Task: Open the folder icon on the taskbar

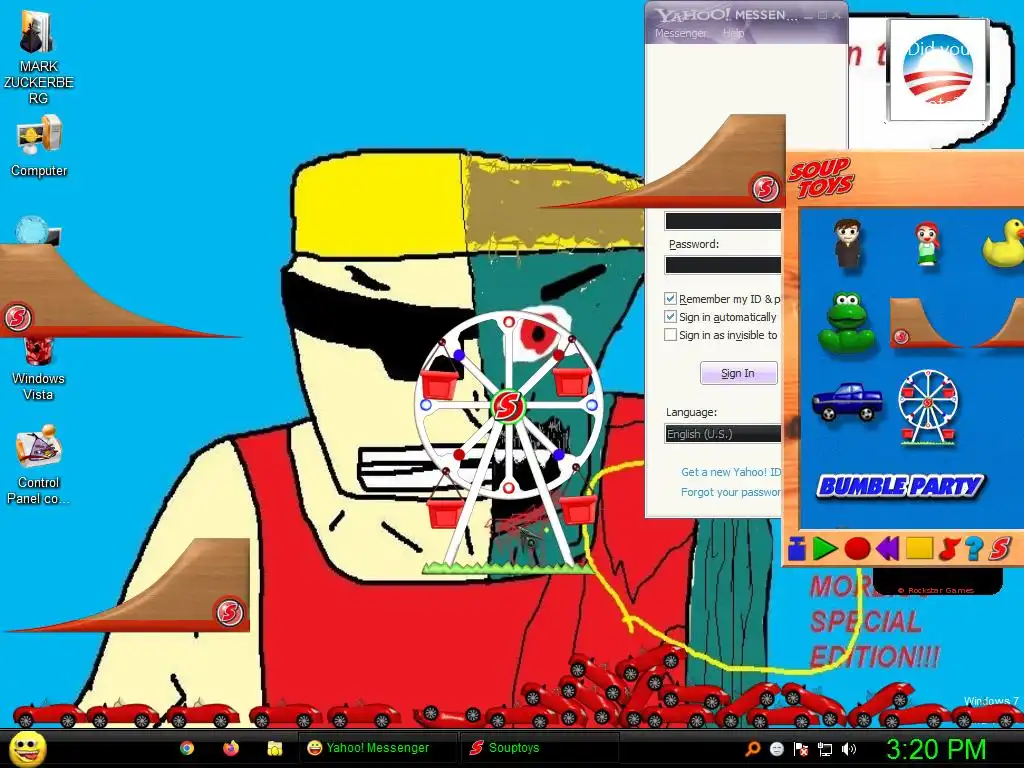Action: pyautogui.click(x=274, y=748)
